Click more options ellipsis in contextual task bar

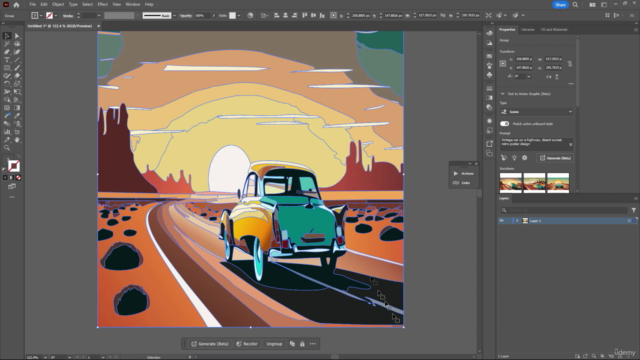pyautogui.click(x=313, y=344)
